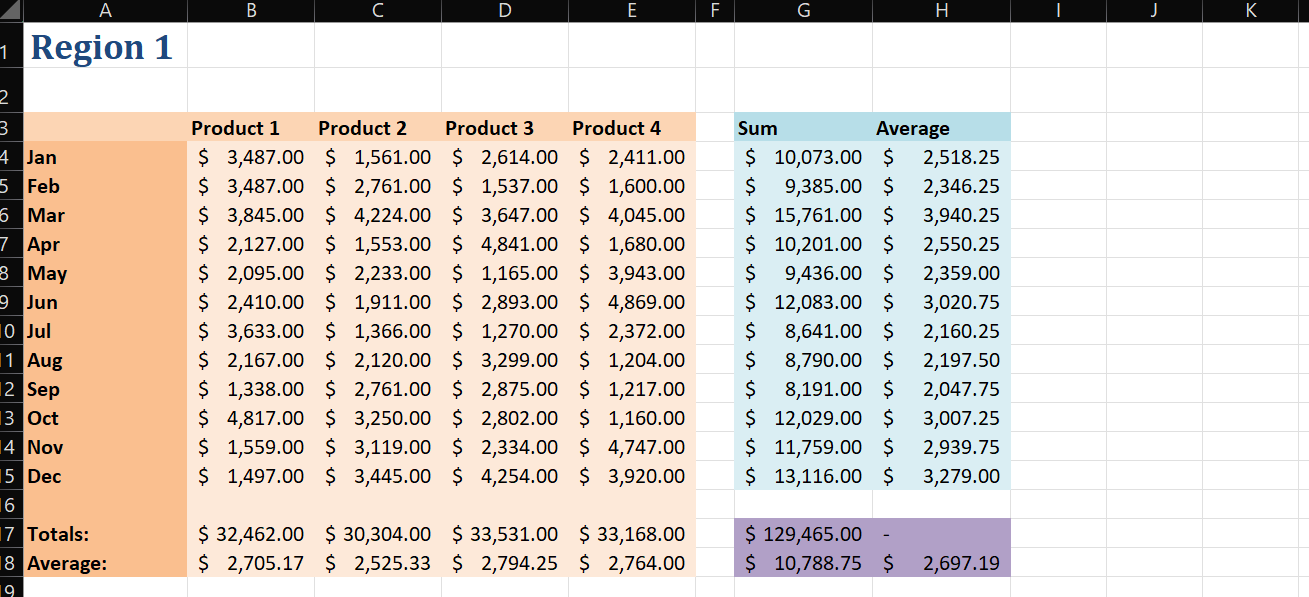Select column K header
Screen dimensions: 1309x597
point(1251,11)
